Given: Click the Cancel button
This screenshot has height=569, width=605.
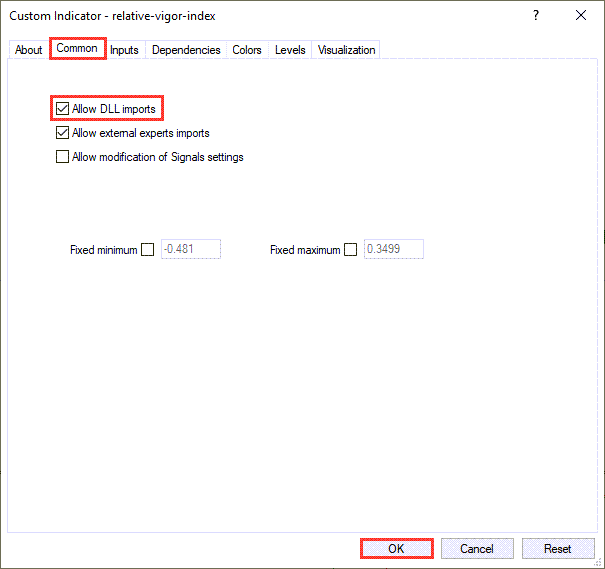Looking at the screenshot, I should (x=477, y=549).
